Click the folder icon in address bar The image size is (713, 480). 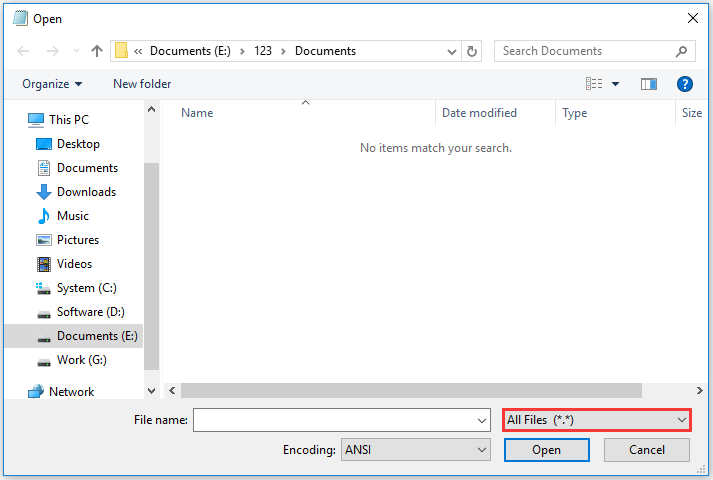(121, 50)
